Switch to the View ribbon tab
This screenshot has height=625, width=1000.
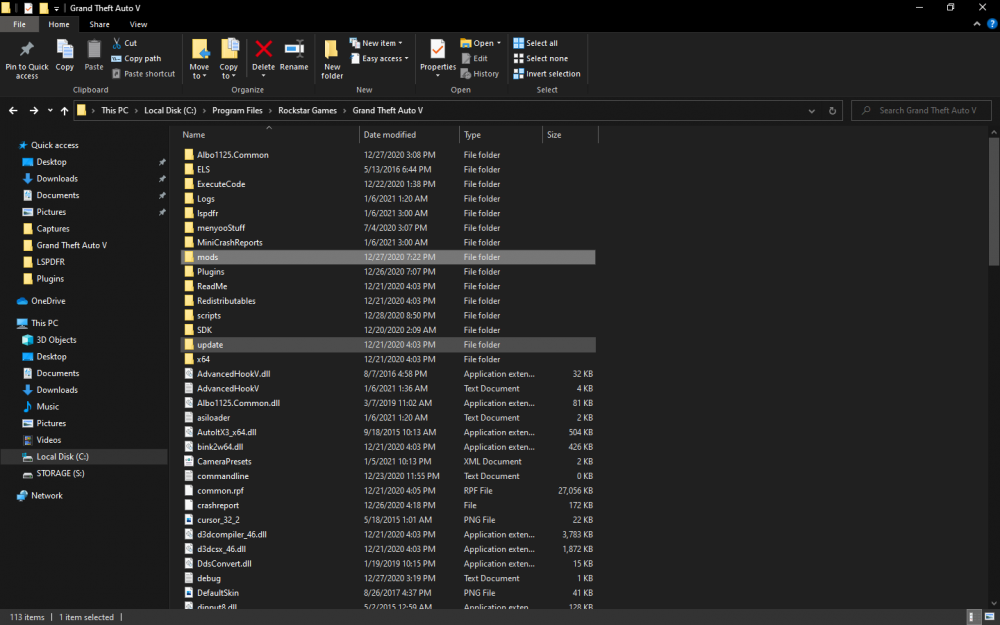coord(138,24)
